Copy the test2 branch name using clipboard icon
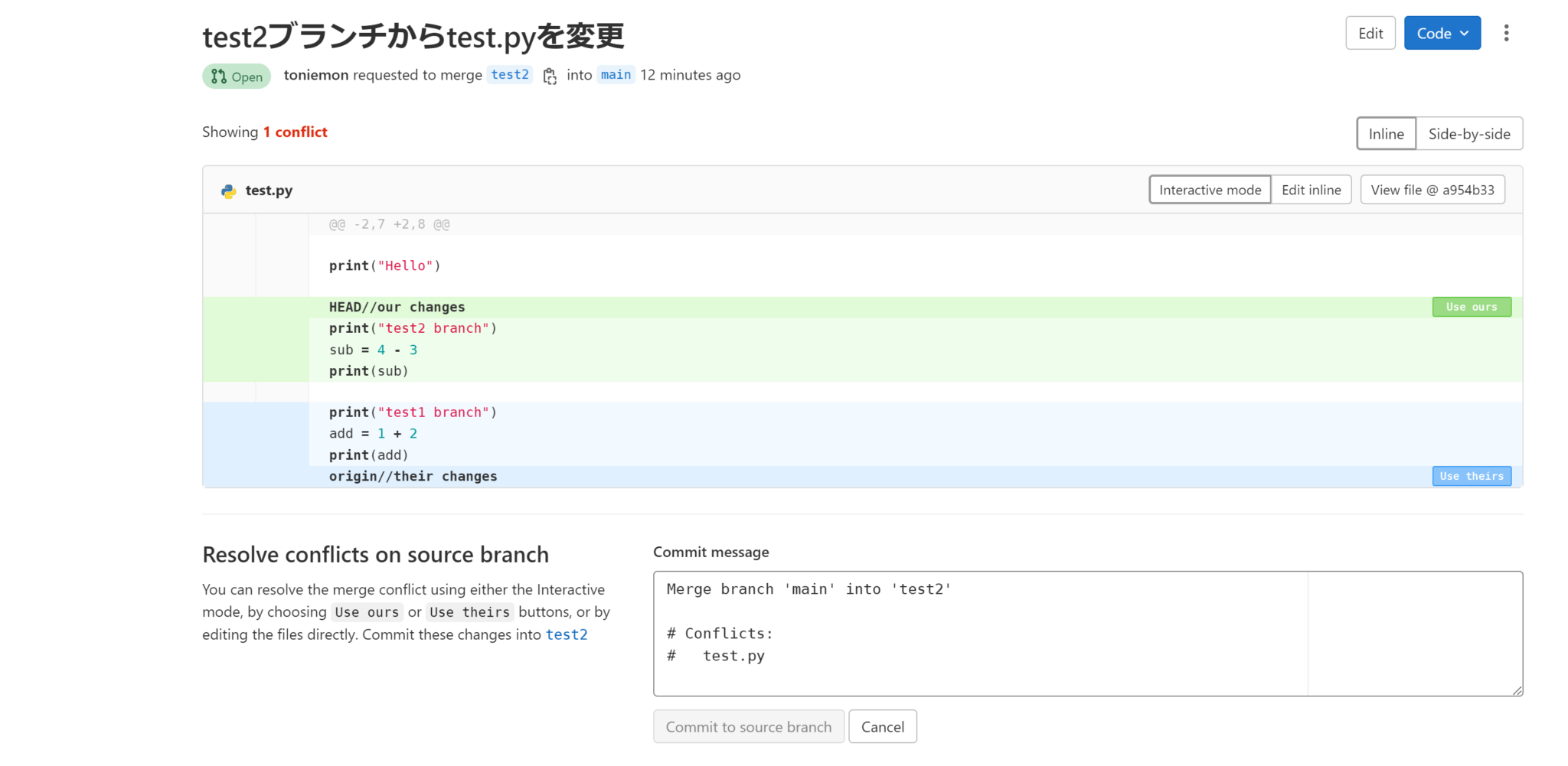This screenshot has height=766, width=1568. [550, 76]
